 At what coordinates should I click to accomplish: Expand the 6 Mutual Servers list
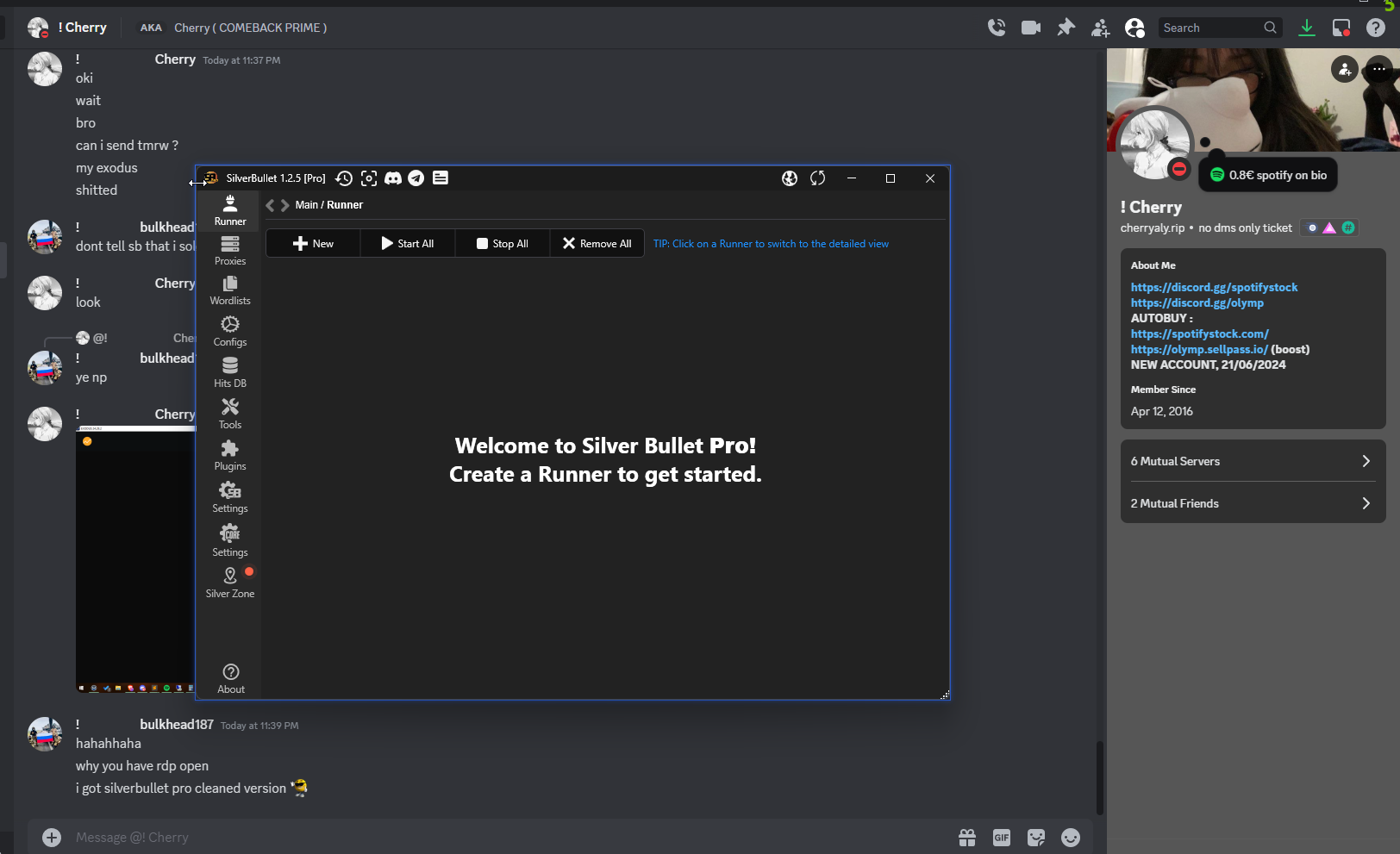pos(1252,461)
